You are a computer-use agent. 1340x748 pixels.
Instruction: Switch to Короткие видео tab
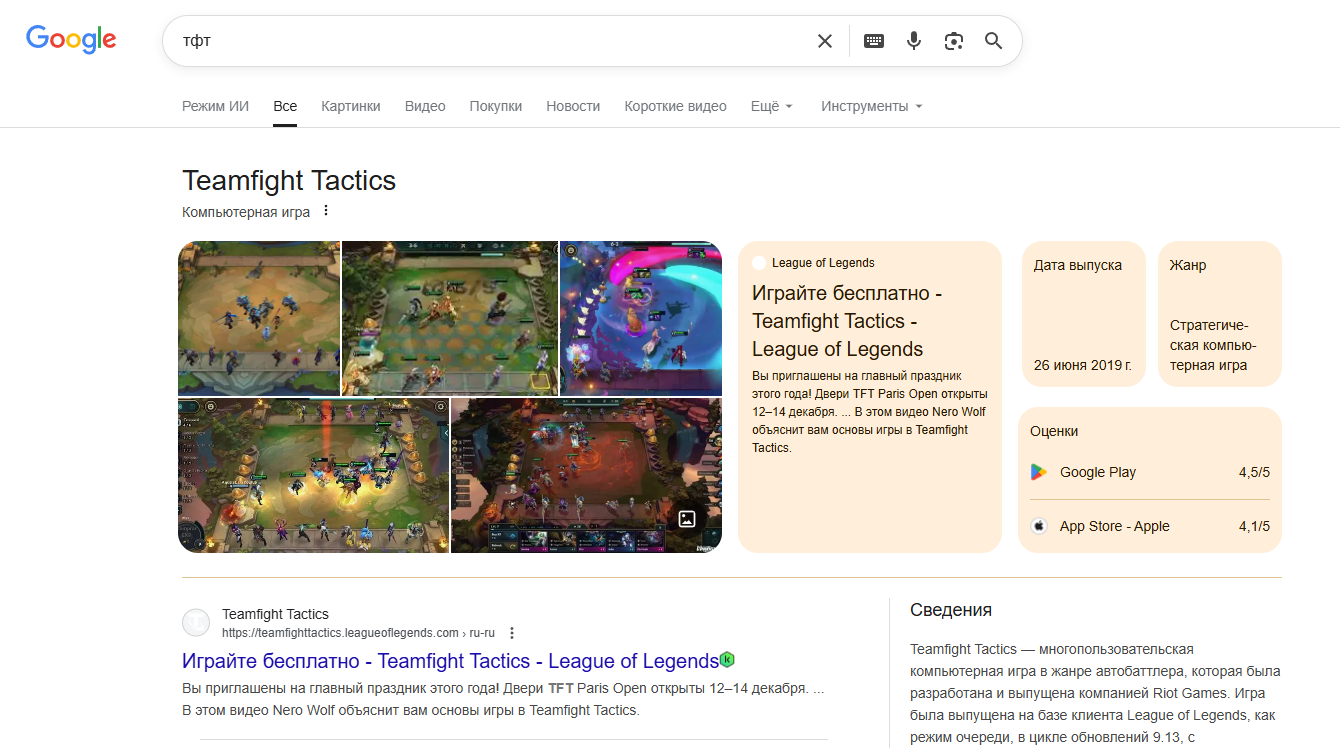tap(675, 106)
